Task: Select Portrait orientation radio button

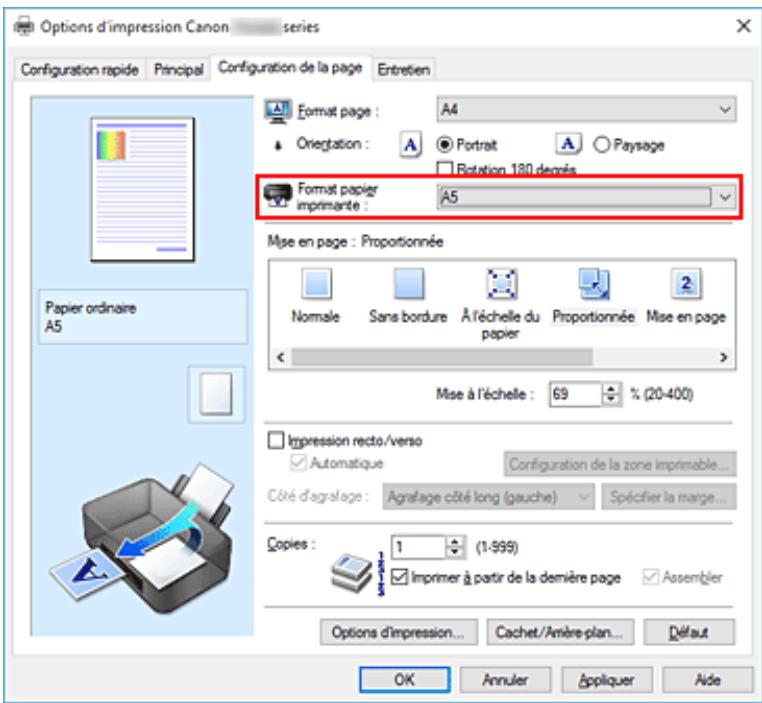Action: pyautogui.click(x=444, y=144)
